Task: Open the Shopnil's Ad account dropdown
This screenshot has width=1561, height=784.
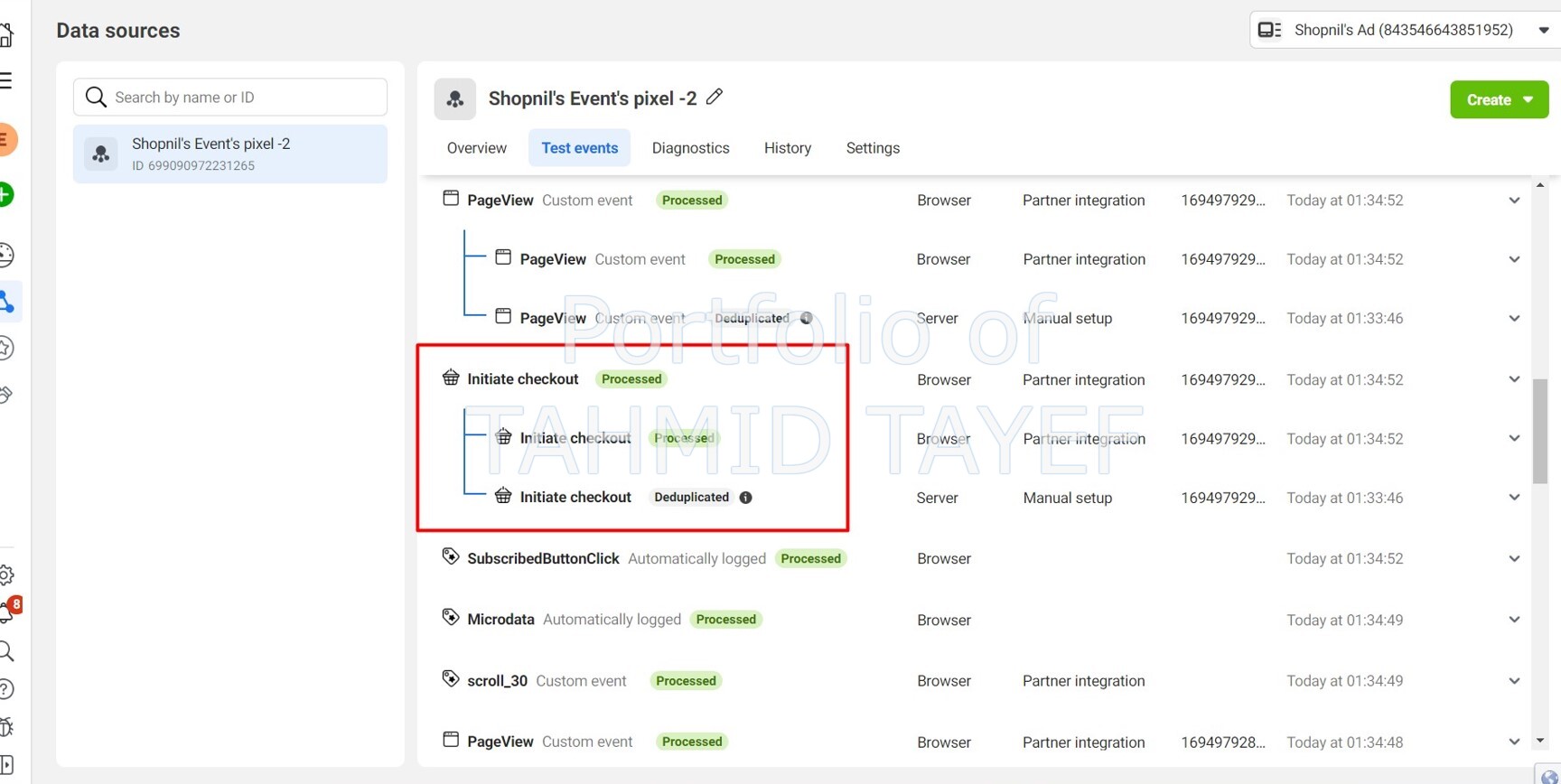Action: [x=1406, y=30]
